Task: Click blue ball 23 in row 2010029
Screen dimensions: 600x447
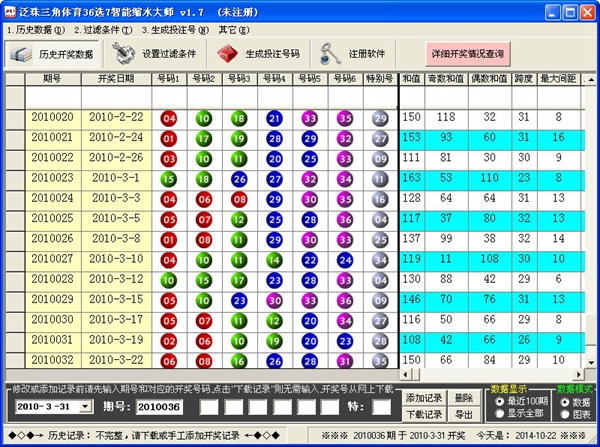Action: (239, 300)
